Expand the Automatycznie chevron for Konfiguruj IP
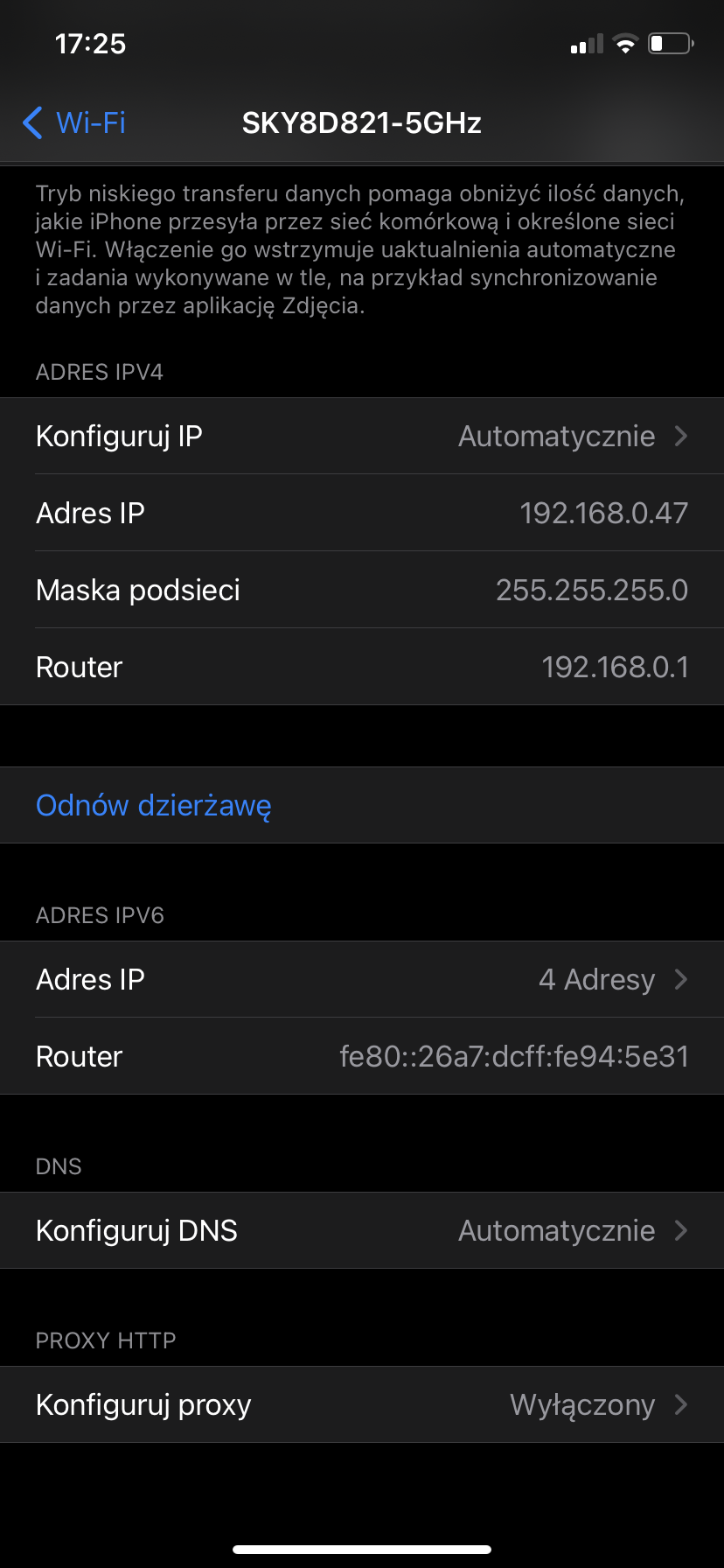This screenshot has height=1568, width=724. (x=682, y=436)
